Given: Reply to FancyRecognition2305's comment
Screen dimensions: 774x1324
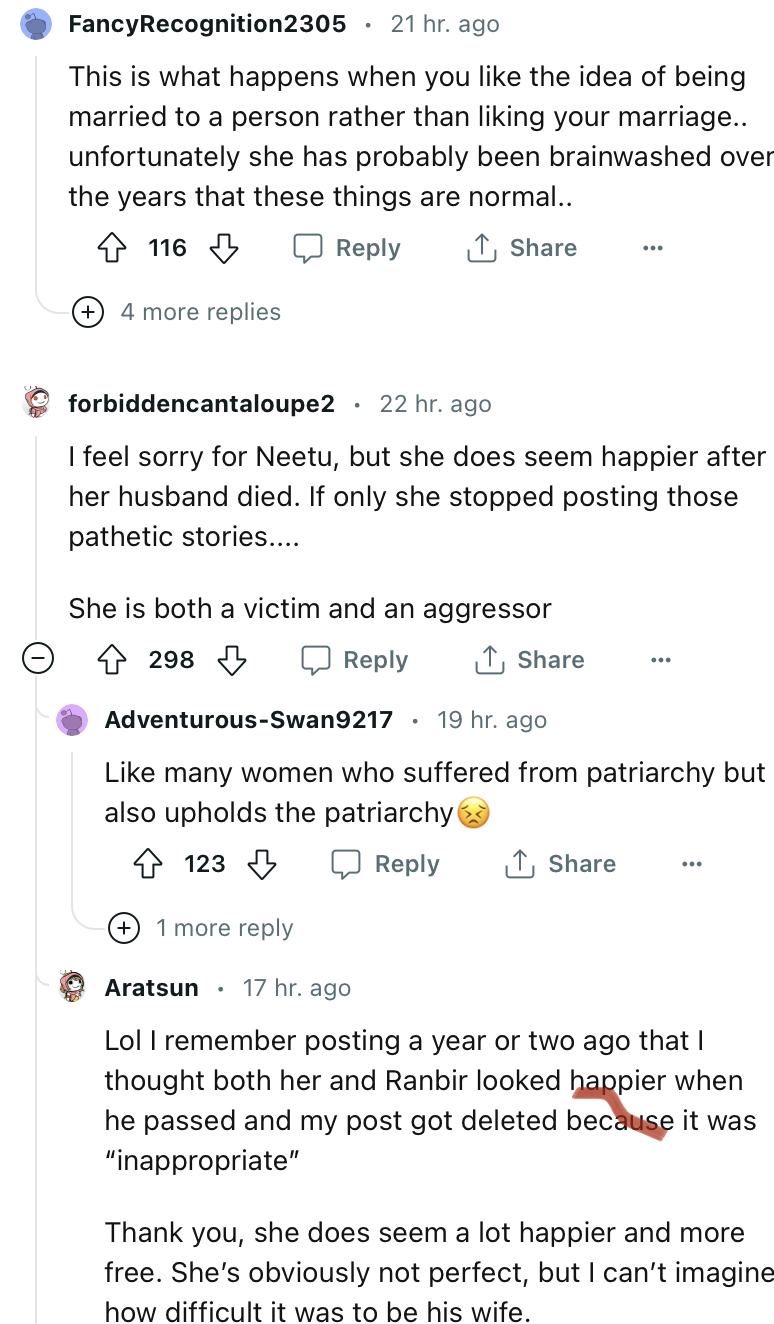Looking at the screenshot, I should click(x=346, y=248).
